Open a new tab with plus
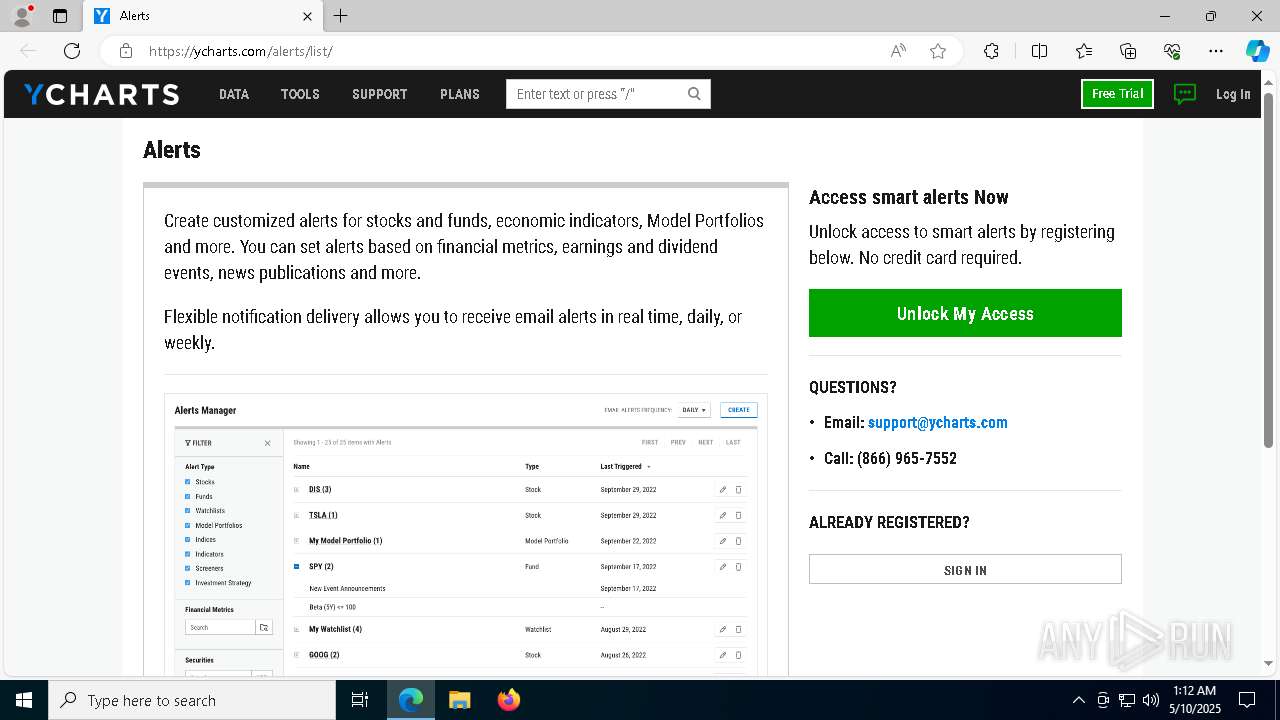Screen dimensions: 1280x720 [341, 16]
